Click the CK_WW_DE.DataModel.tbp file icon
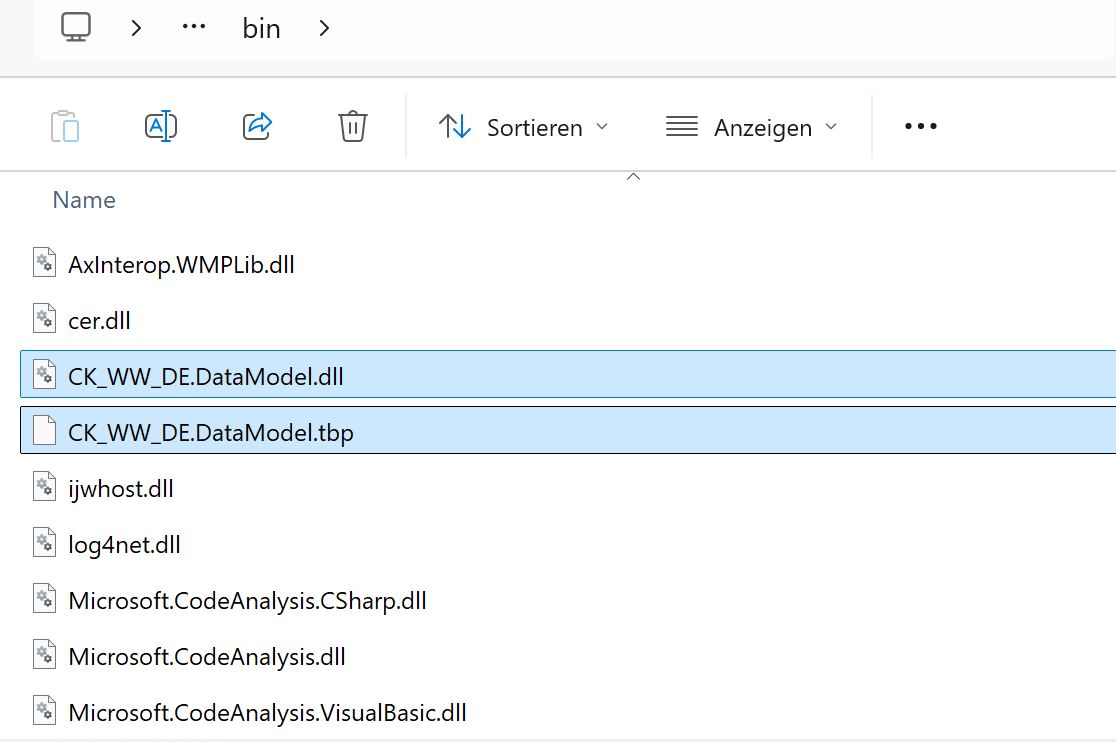Screen dimensions: 1116x742 point(44,432)
